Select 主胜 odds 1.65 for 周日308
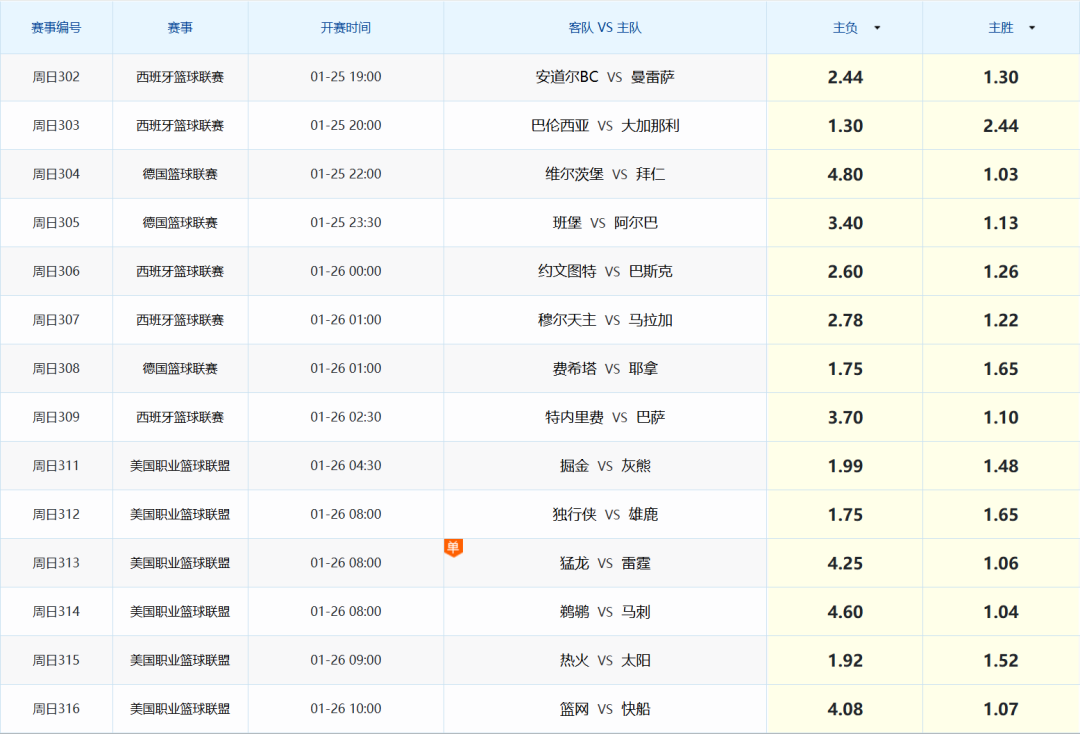The height and width of the screenshot is (734, 1080). [x=1001, y=369]
